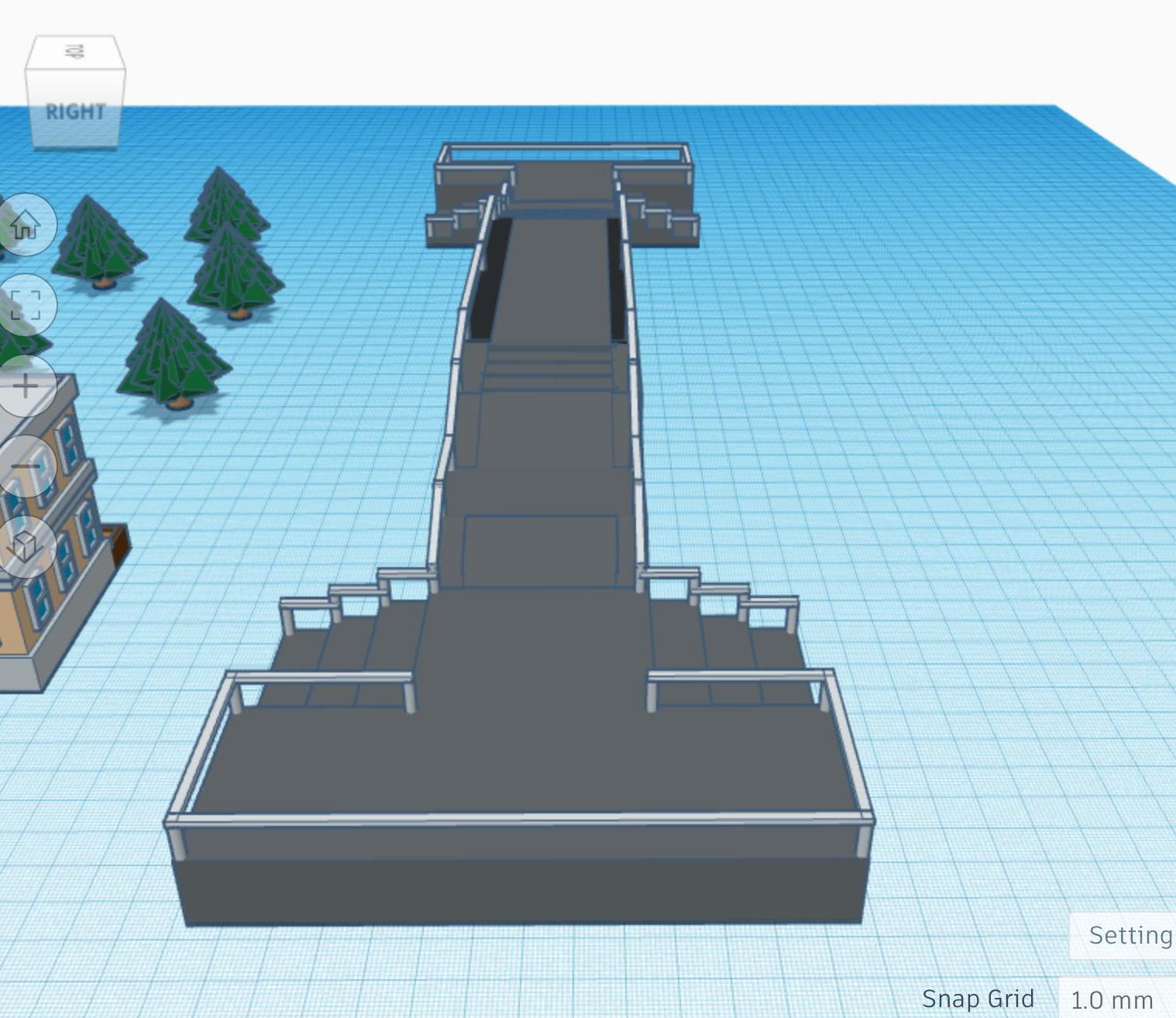Adjust zoom level with the plus control
The height and width of the screenshot is (1018, 1176).
tap(26, 383)
